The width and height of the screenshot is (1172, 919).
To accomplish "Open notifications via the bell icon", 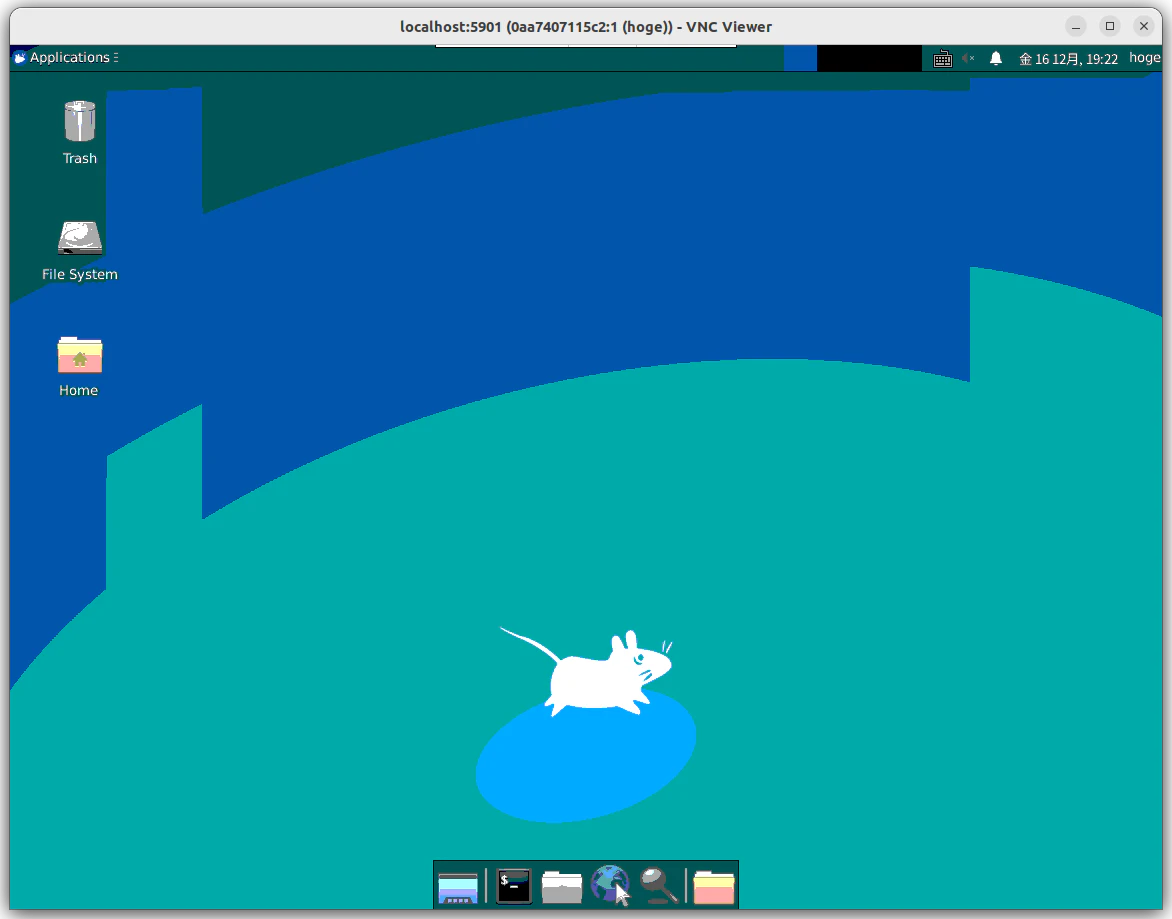I will coord(996,58).
